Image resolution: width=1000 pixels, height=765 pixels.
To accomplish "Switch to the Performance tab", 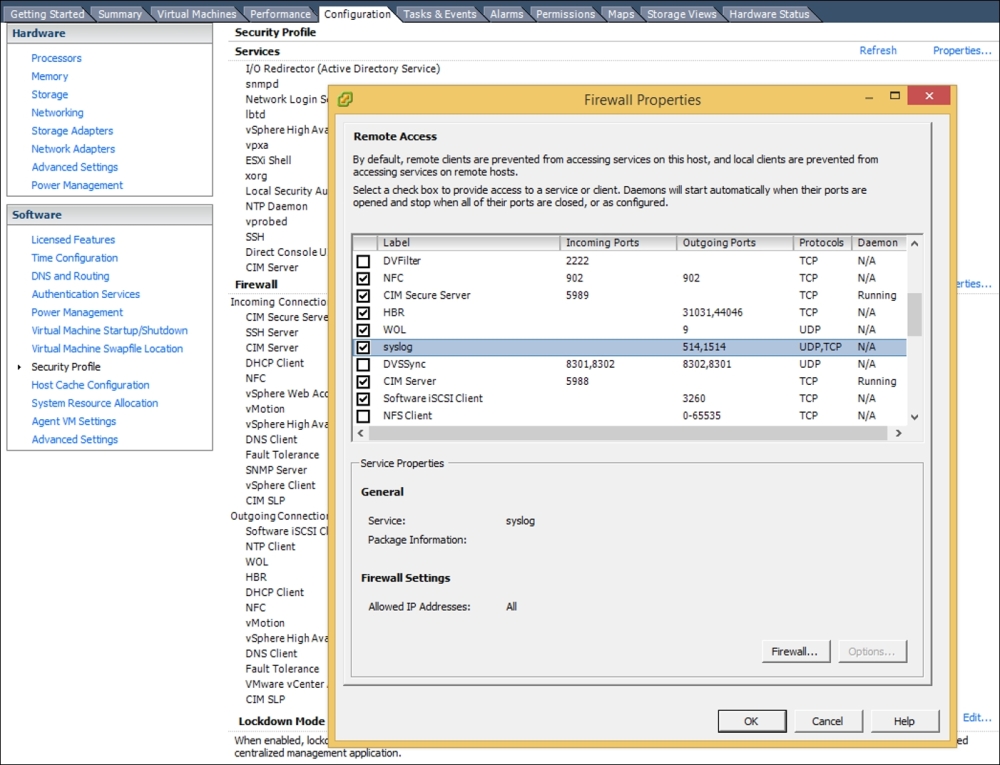I will point(280,14).
